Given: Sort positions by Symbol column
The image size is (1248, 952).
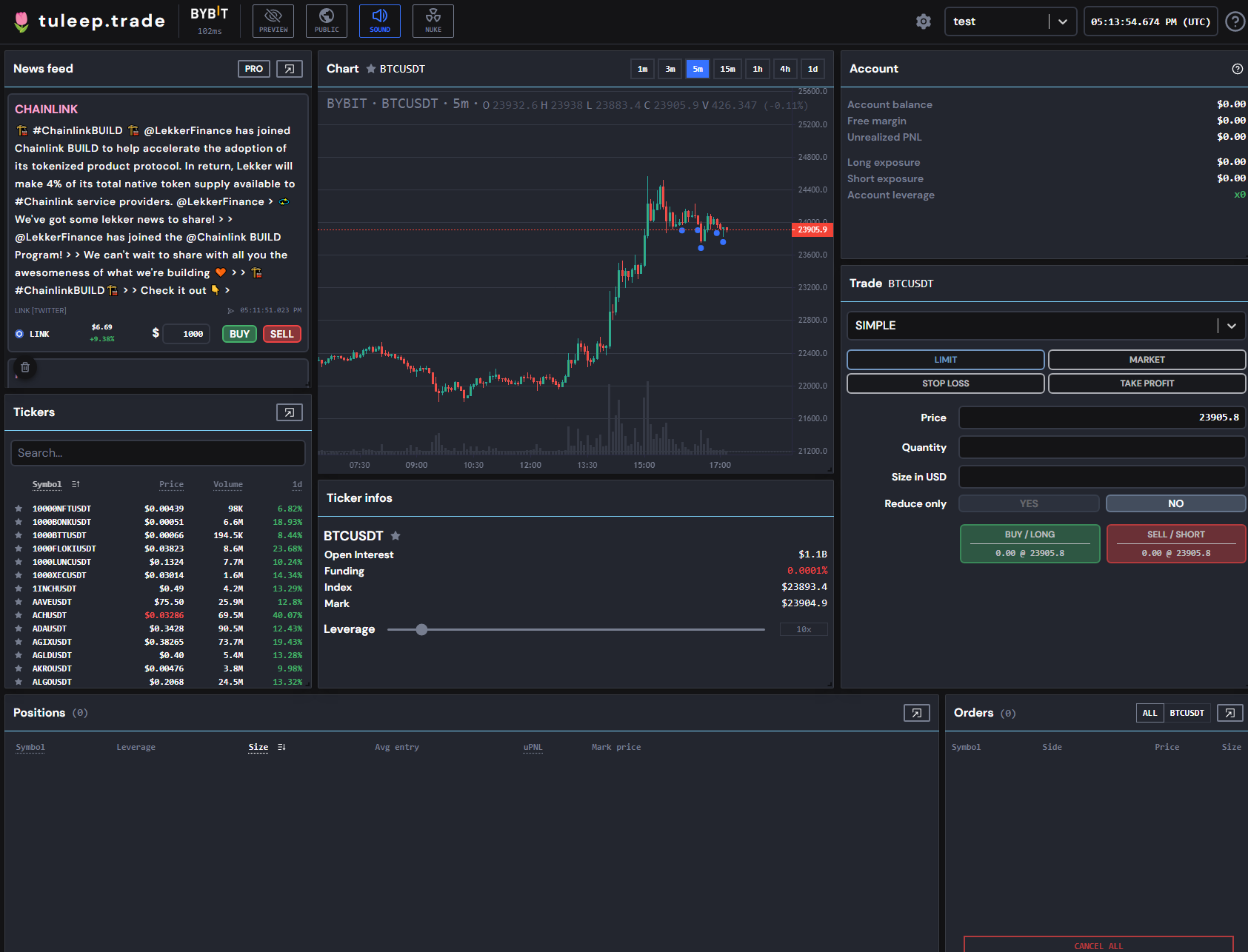Looking at the screenshot, I should point(30,747).
